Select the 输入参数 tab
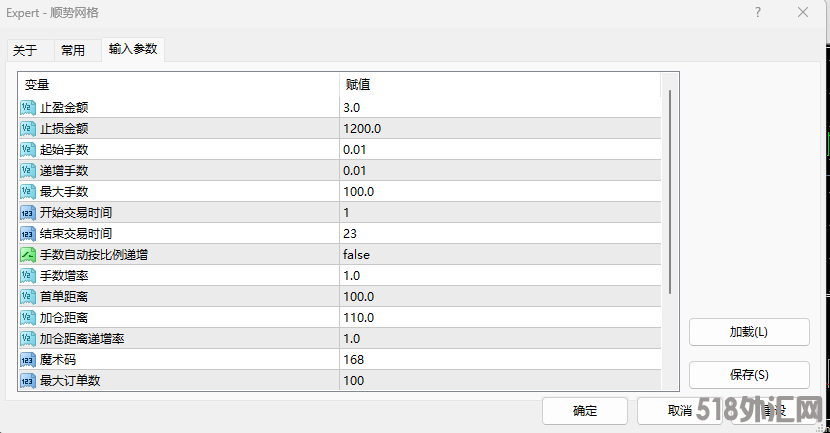The image size is (830, 433). (133, 49)
